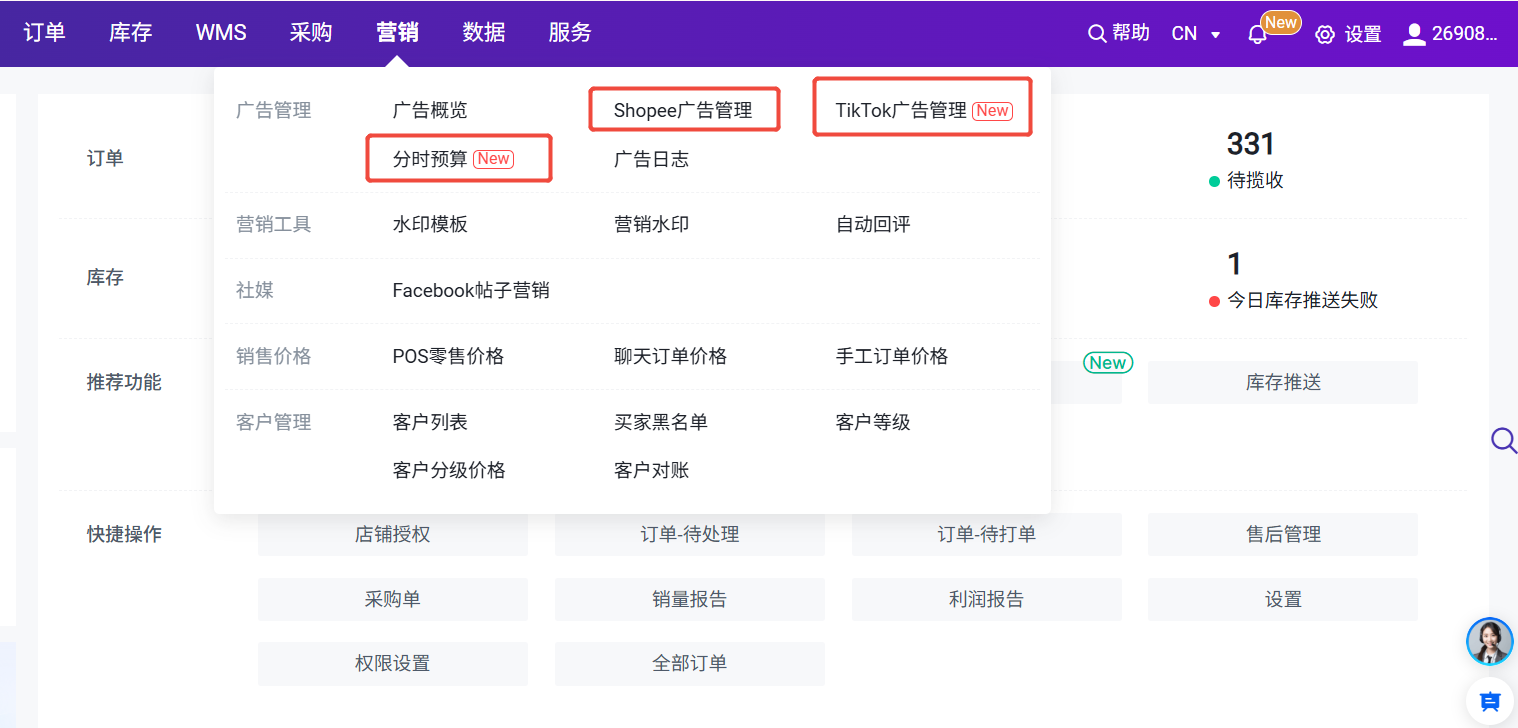This screenshot has width=1518, height=728.
Task: Click the 售后管理 quick action button
Action: click(x=1283, y=535)
